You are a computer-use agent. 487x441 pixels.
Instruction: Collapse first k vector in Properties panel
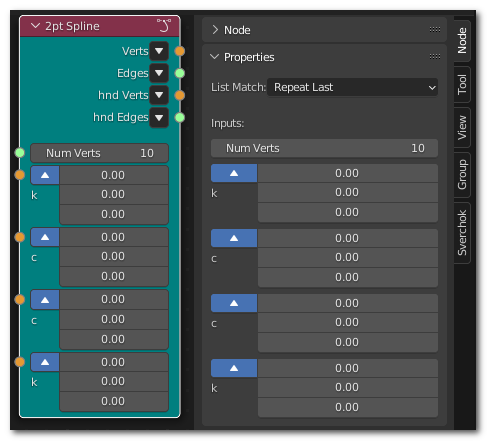(x=234, y=173)
